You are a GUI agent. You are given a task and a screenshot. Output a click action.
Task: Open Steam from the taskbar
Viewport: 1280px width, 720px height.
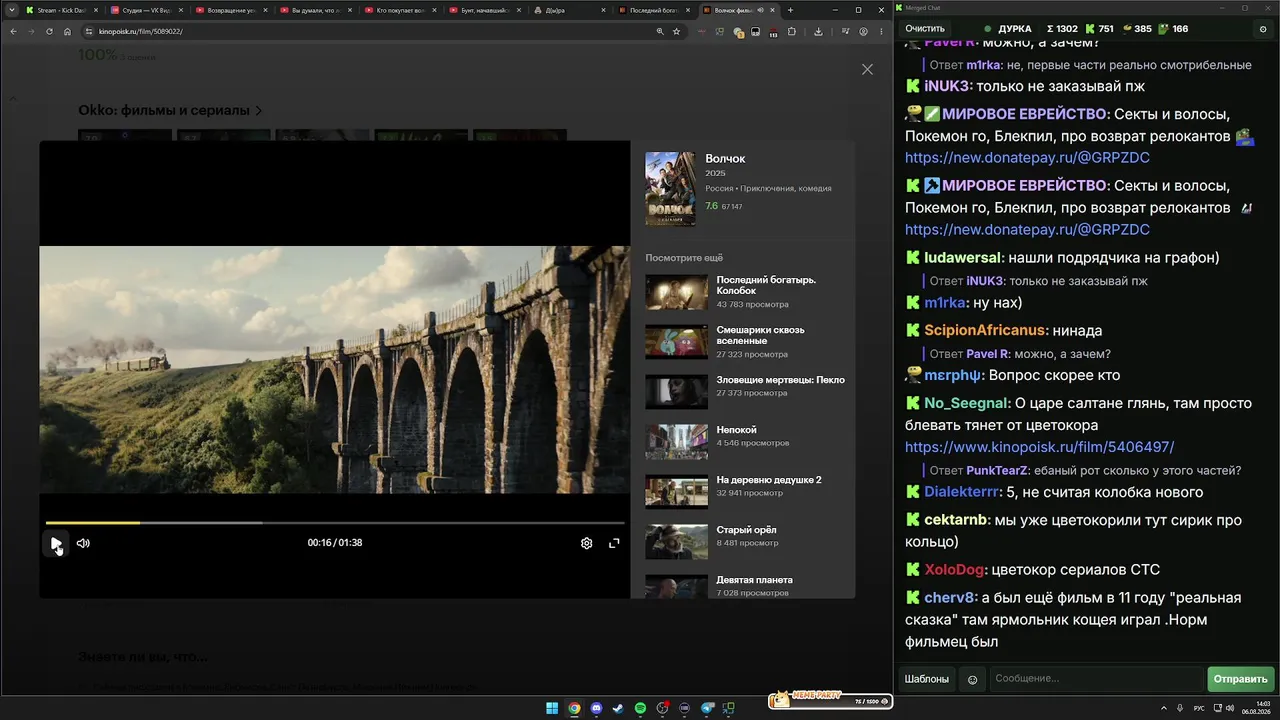[x=619, y=708]
